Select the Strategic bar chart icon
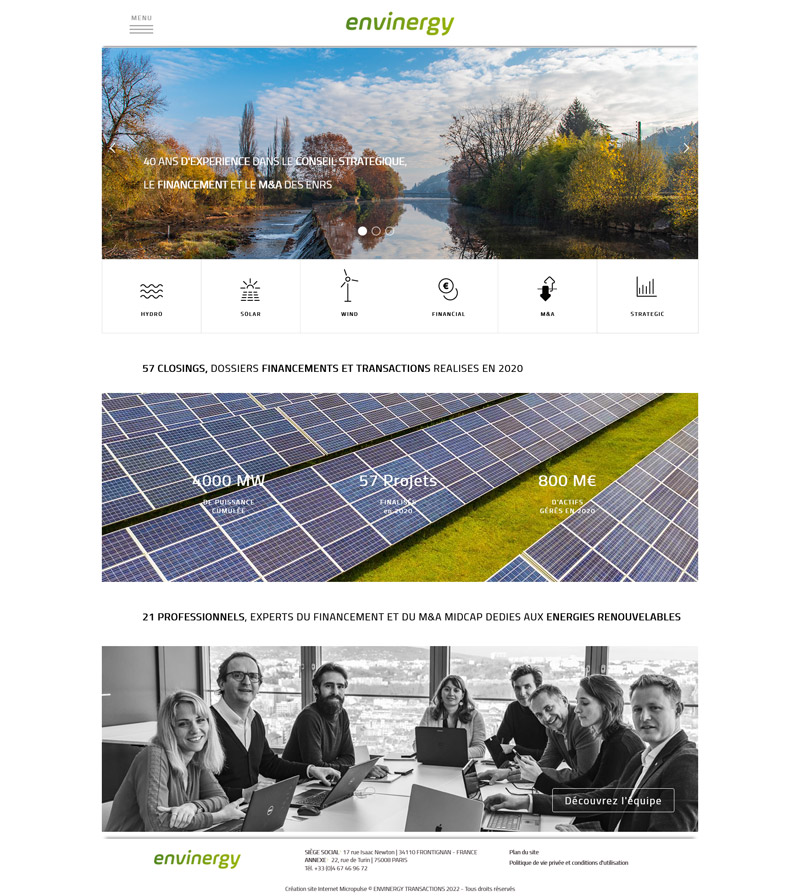The height and width of the screenshot is (896, 800). (x=646, y=287)
